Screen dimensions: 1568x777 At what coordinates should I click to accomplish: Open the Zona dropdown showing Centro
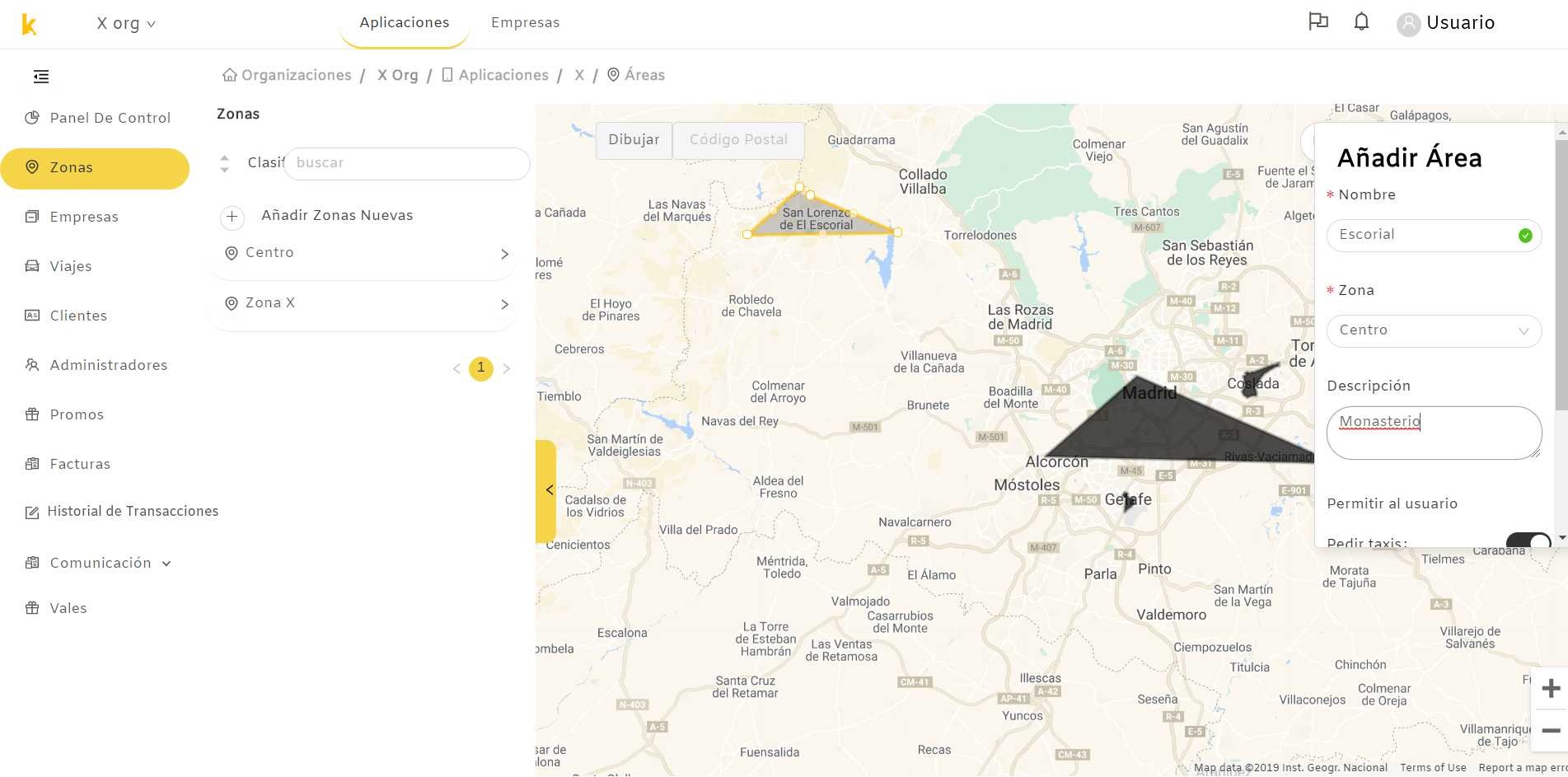(1434, 330)
